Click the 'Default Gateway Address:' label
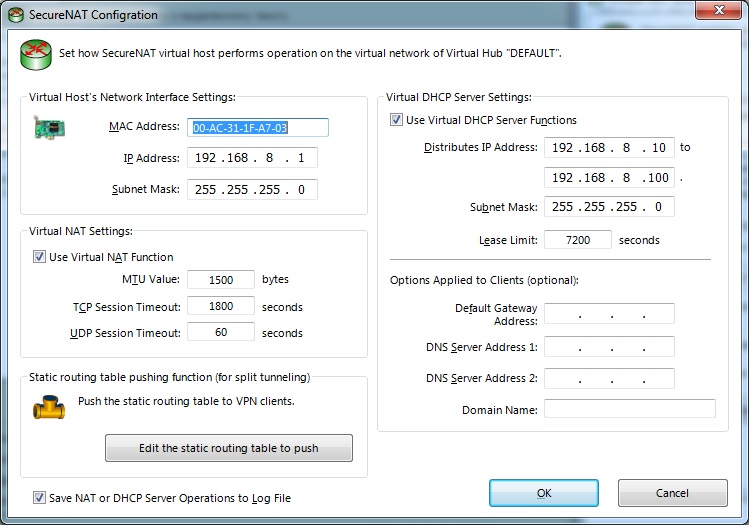The width and height of the screenshot is (750, 527). [x=496, y=315]
